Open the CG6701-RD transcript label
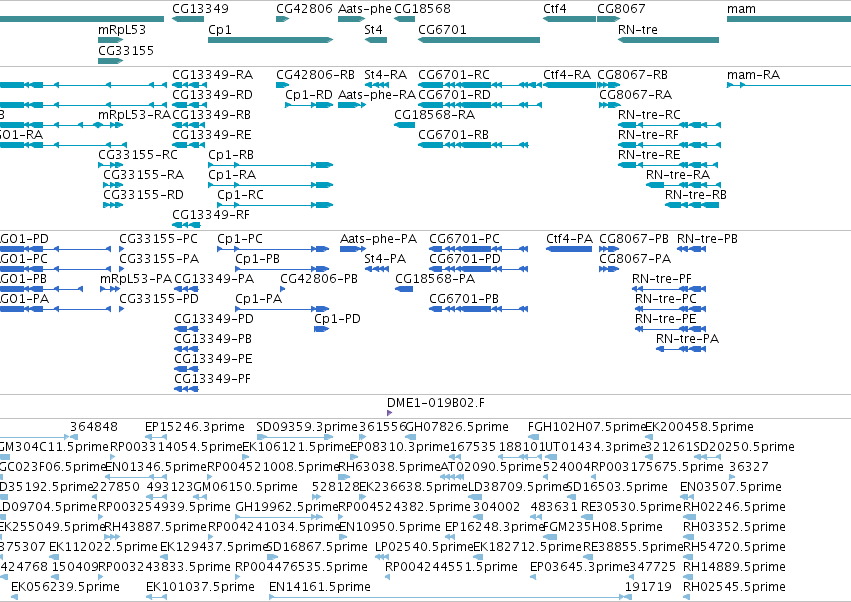 coord(454,94)
